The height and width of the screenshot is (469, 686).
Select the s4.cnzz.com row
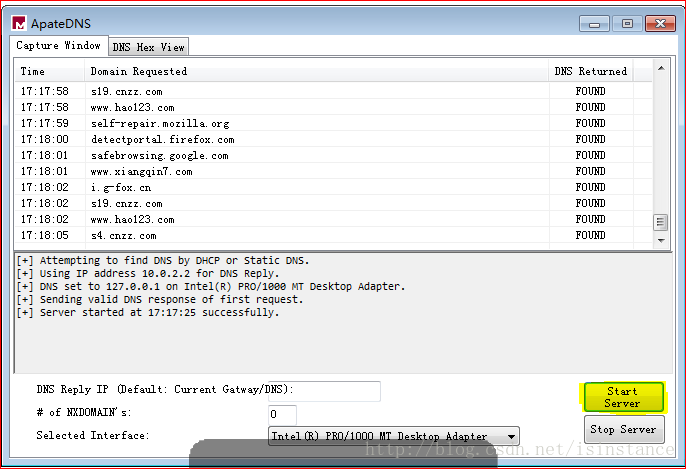coord(333,235)
